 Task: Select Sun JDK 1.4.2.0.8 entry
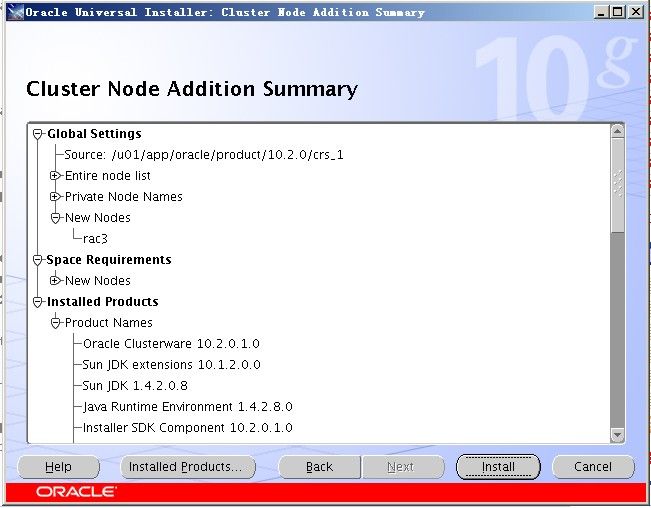(x=135, y=386)
